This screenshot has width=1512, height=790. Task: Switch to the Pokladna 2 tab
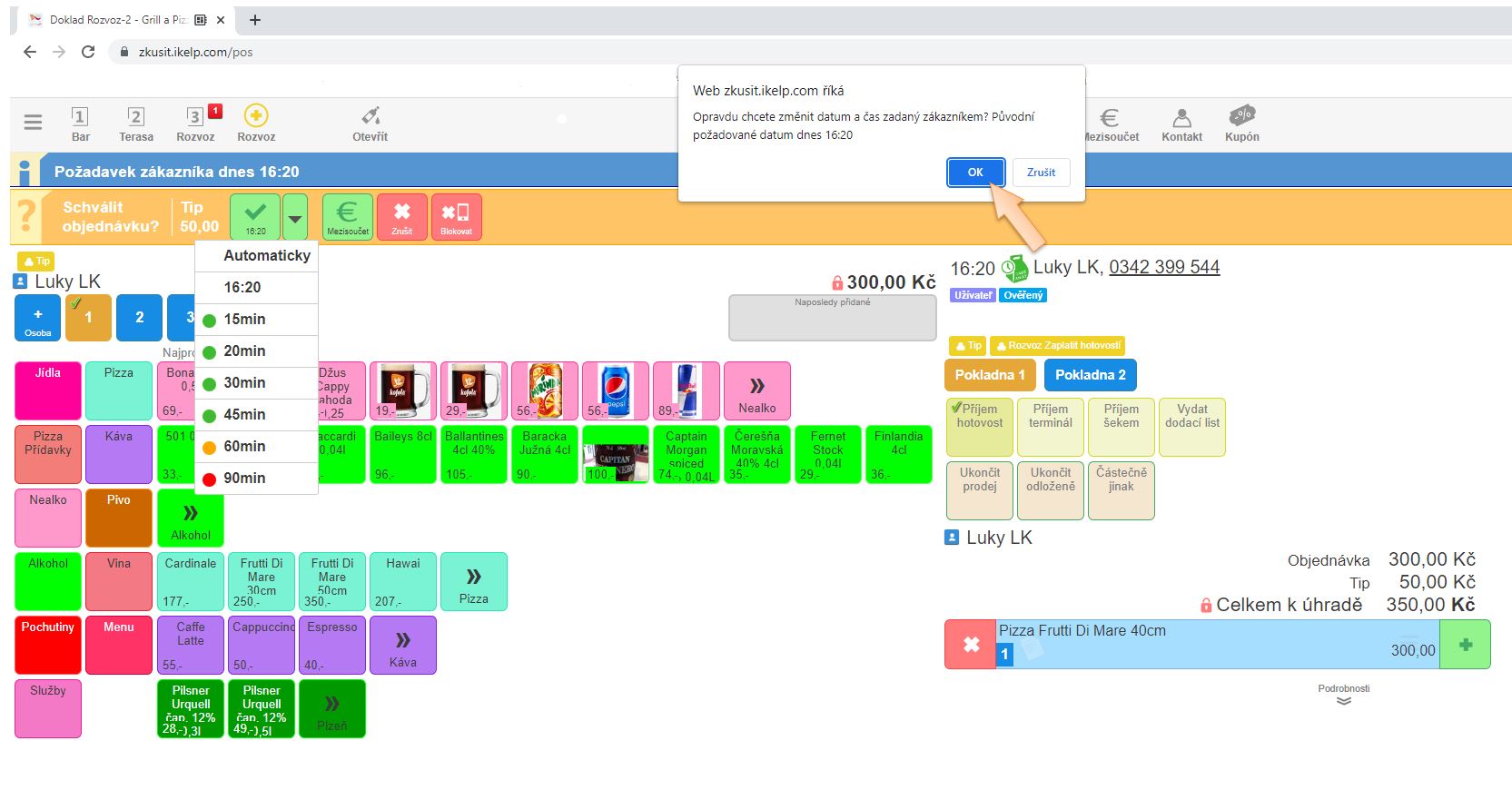(x=1090, y=375)
